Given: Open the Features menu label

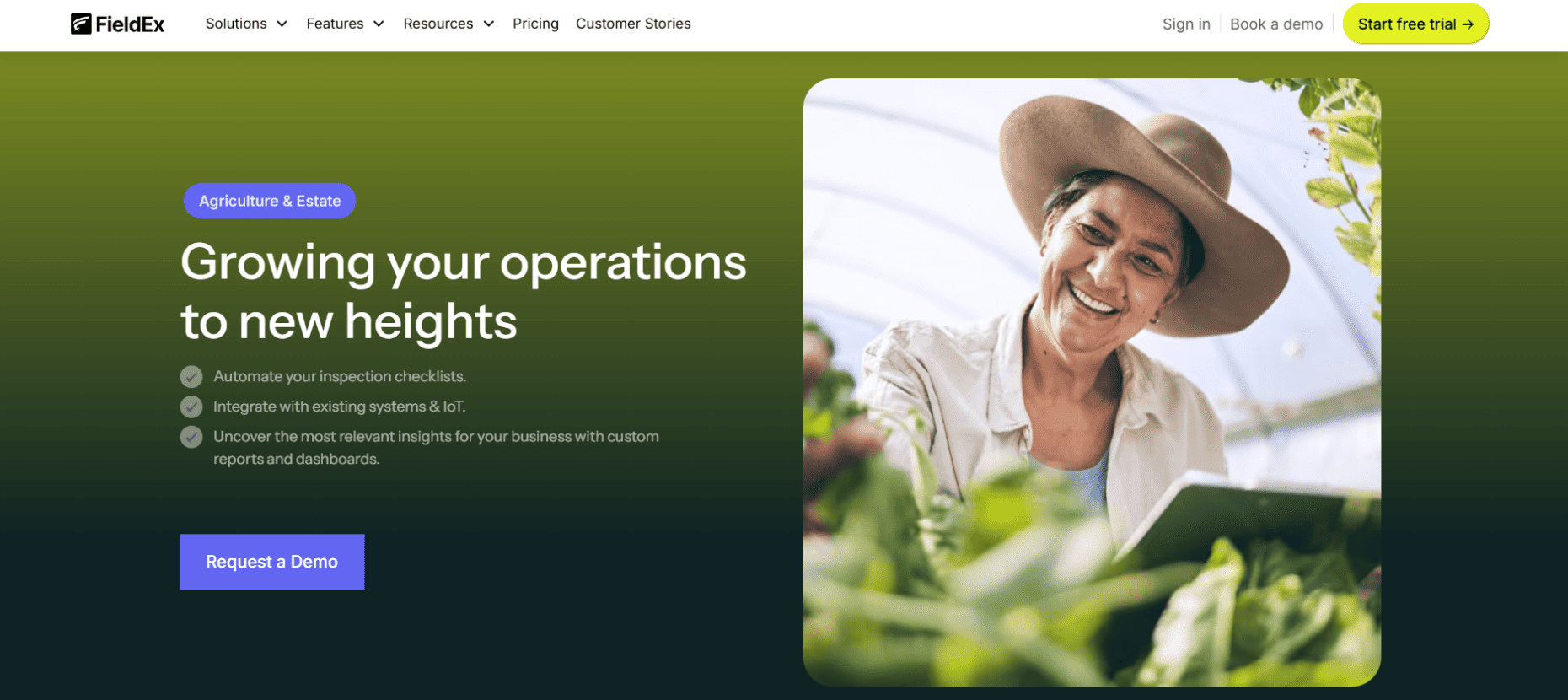Looking at the screenshot, I should (x=335, y=24).
